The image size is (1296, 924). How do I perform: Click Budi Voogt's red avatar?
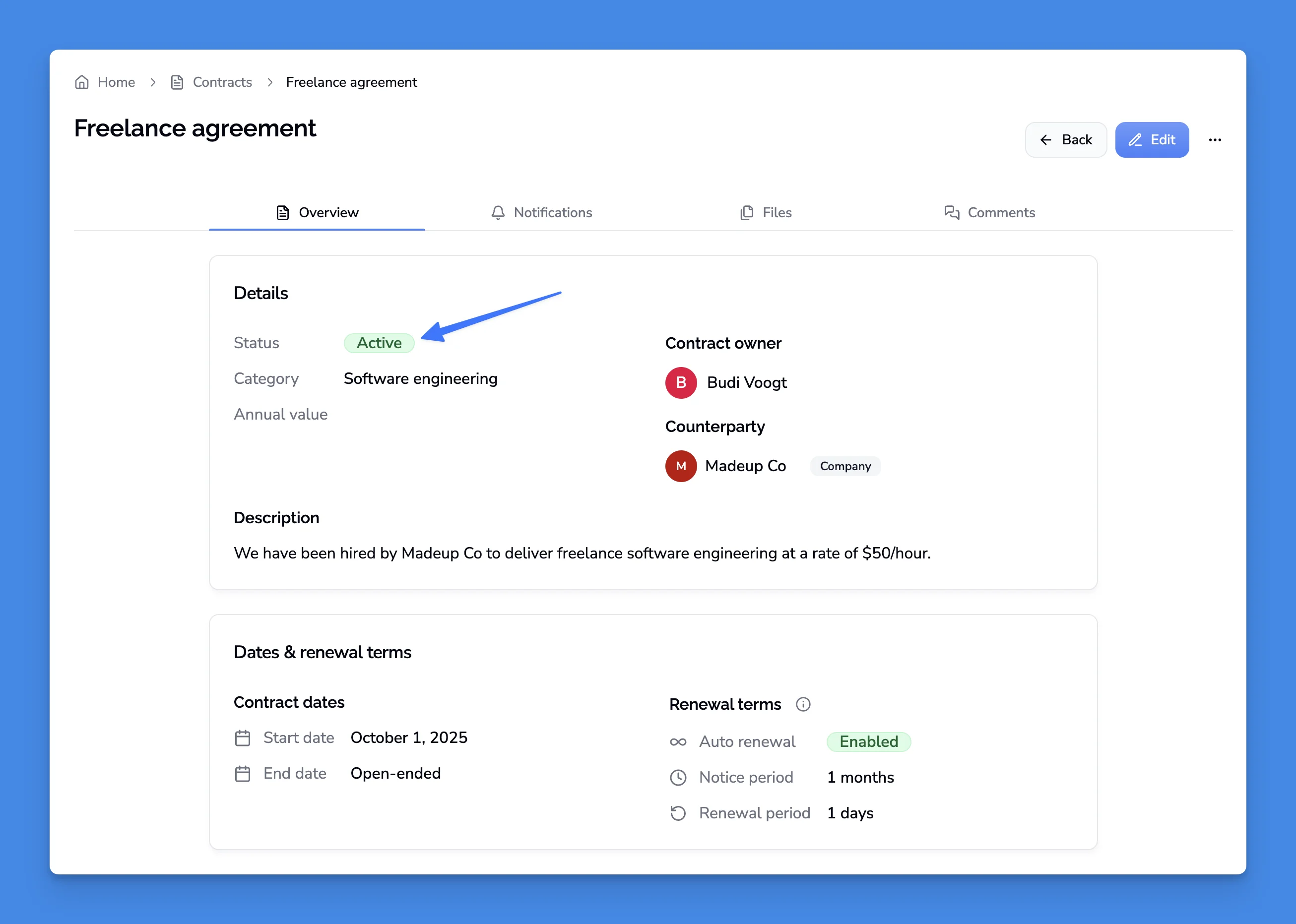(x=681, y=383)
